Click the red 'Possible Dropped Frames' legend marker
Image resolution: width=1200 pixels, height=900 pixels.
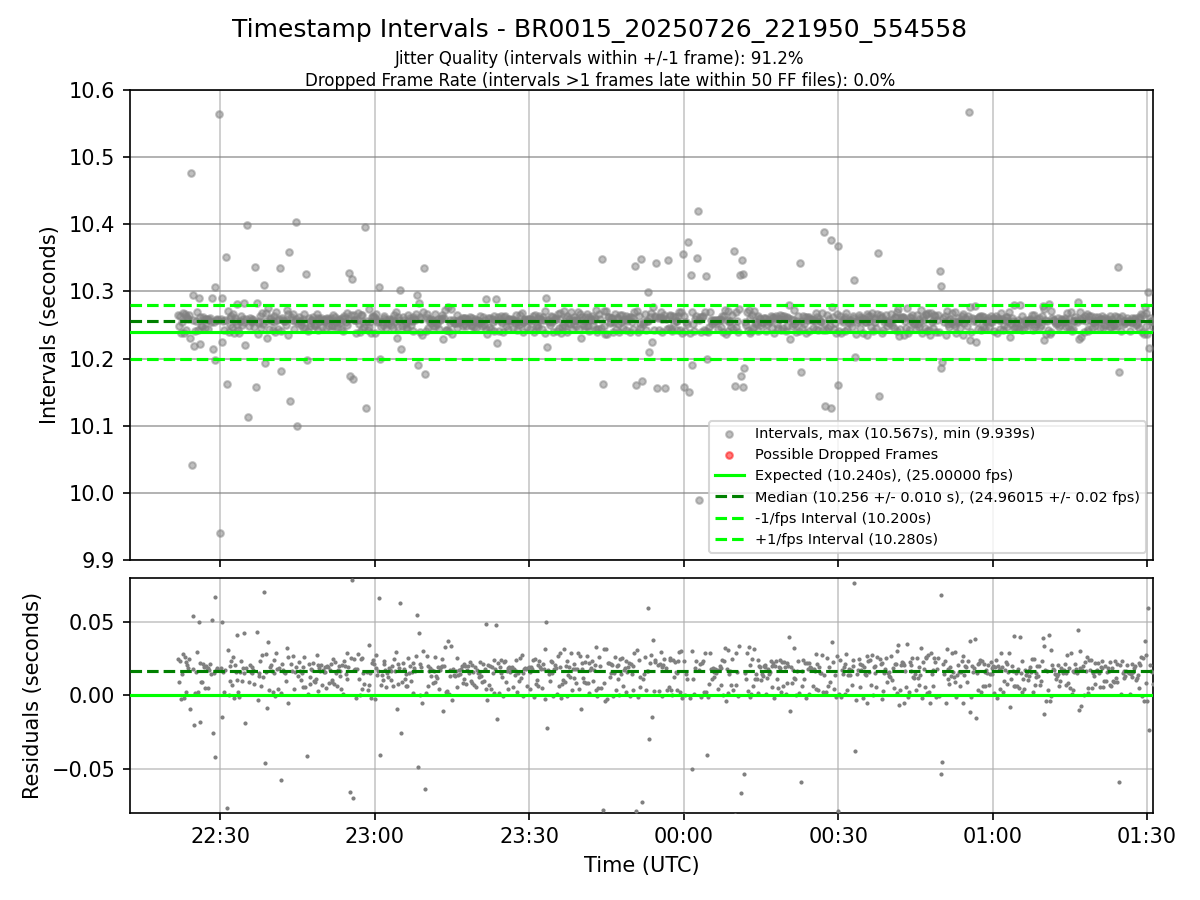point(729,454)
